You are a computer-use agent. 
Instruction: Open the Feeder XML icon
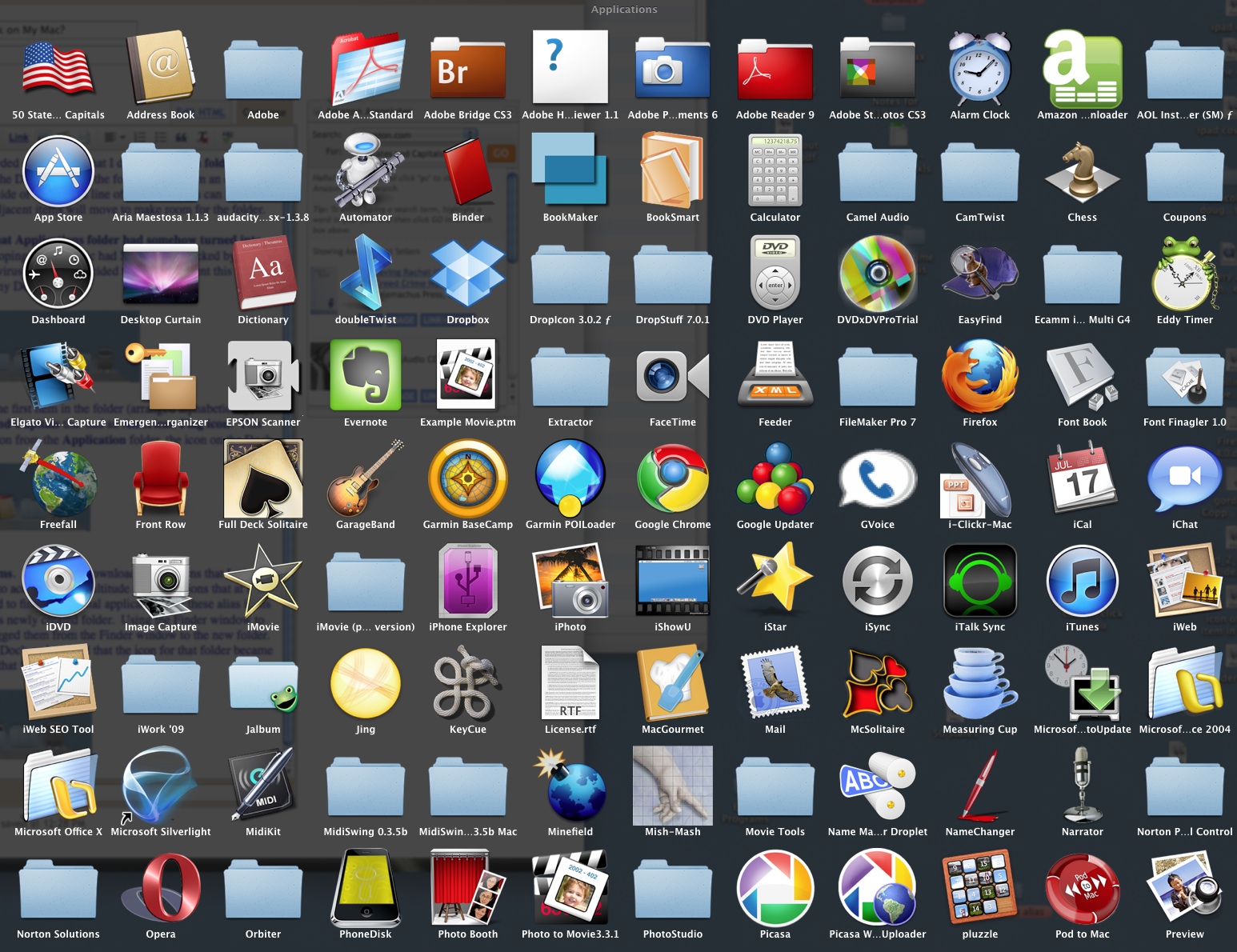click(x=775, y=375)
